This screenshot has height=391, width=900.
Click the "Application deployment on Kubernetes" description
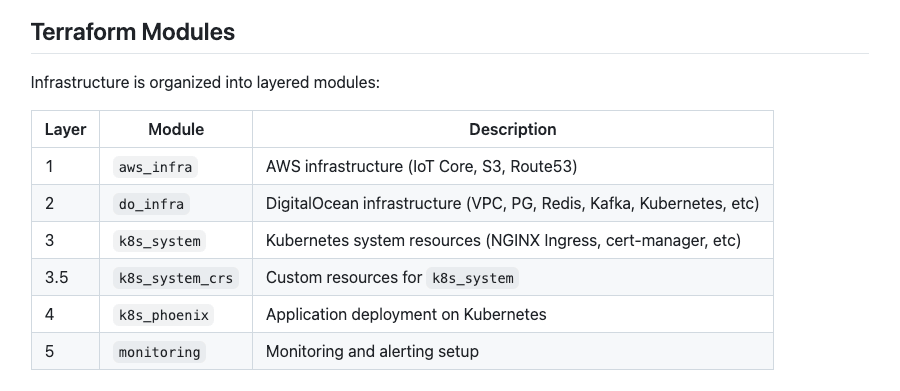406,314
